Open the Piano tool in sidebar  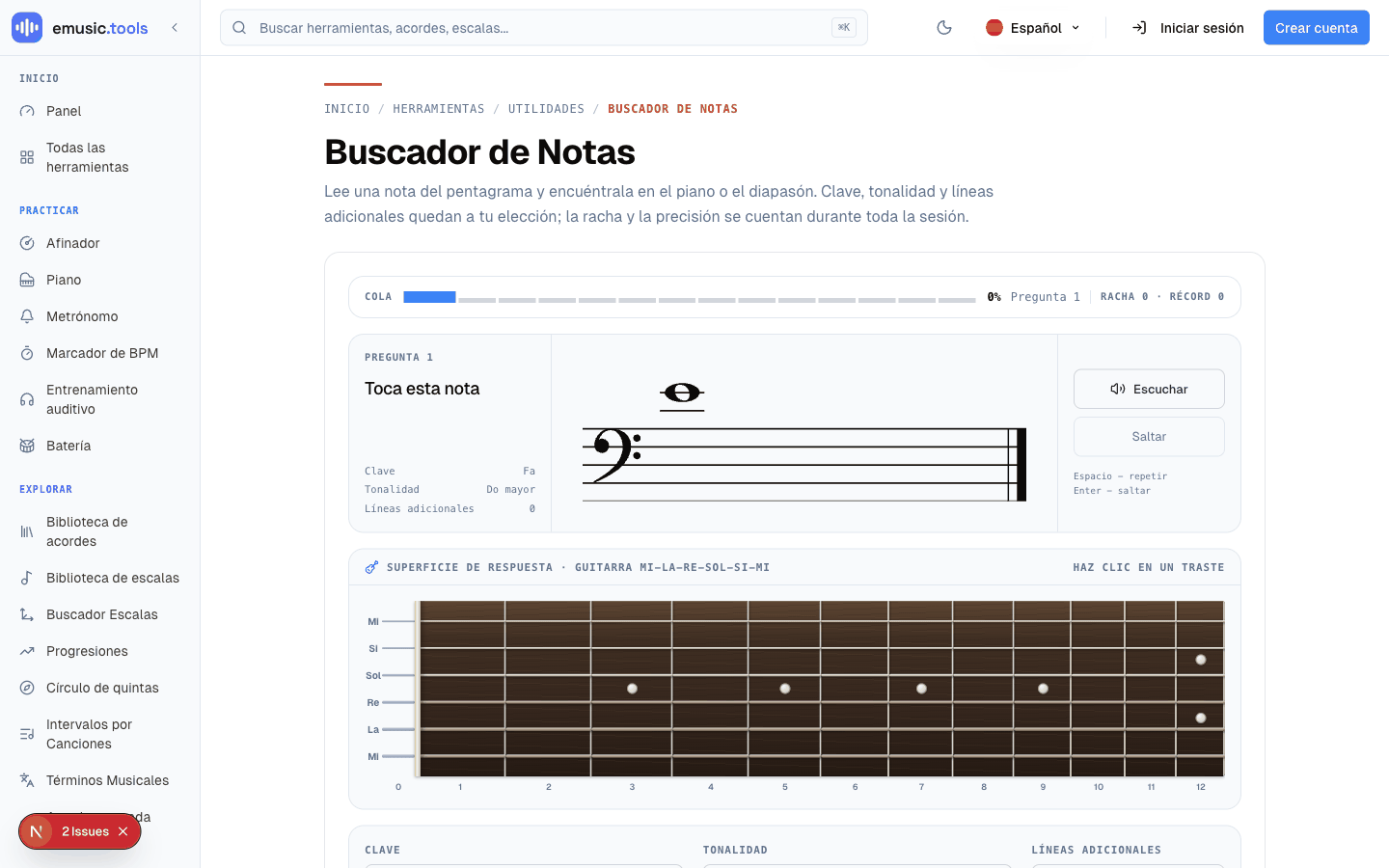click(100, 280)
